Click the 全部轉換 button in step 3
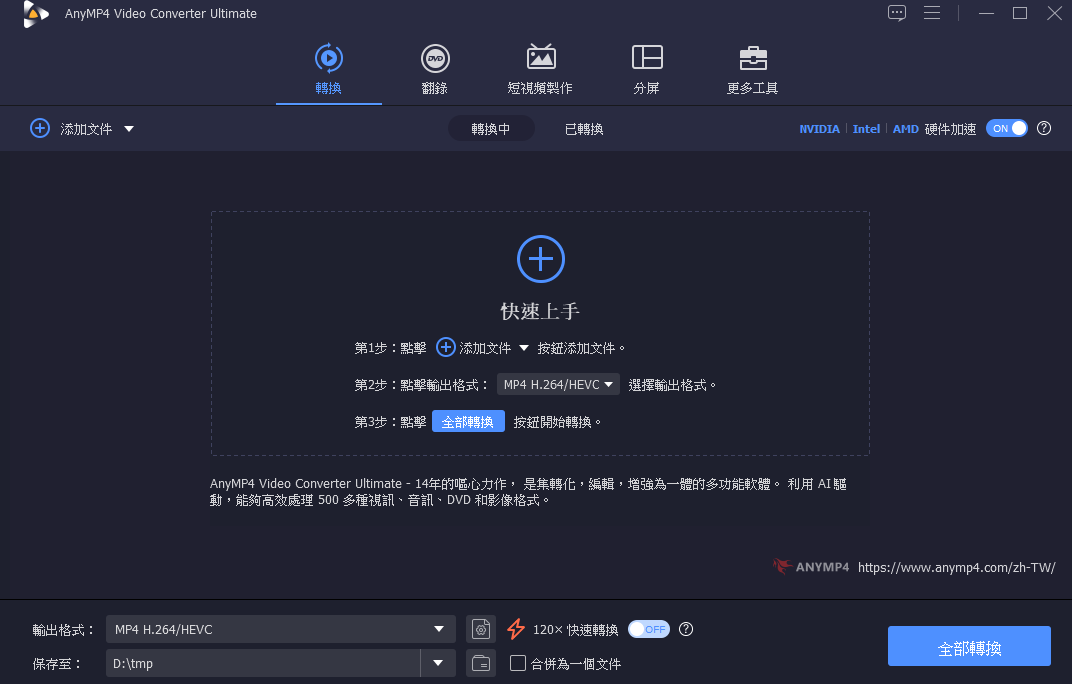Screen dimensions: 1072x684 [468, 421]
